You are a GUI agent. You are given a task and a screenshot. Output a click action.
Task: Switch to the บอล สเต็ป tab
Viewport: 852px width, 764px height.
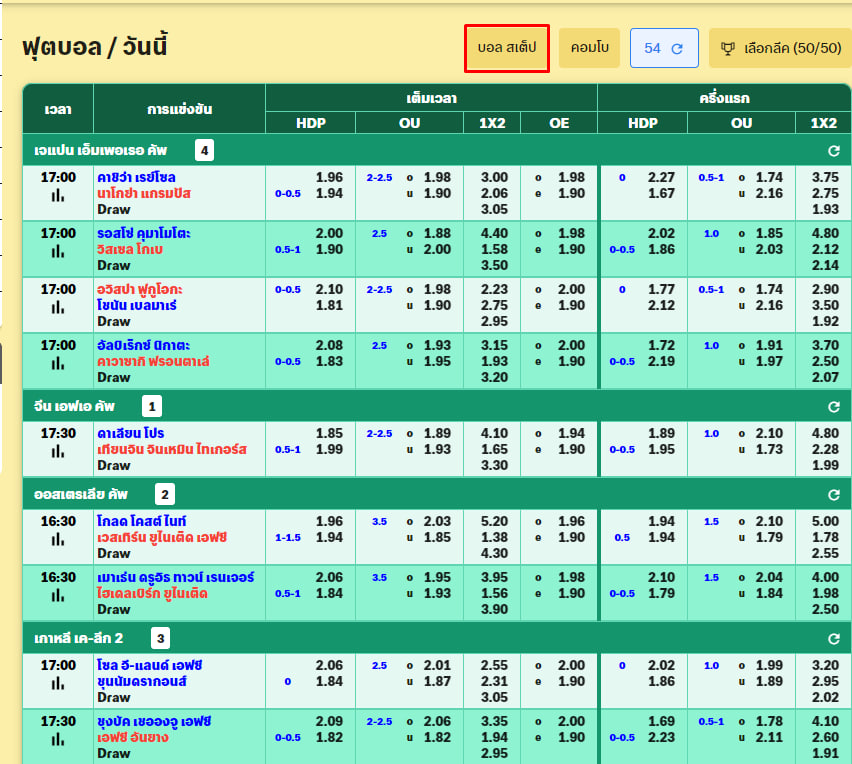[507, 48]
